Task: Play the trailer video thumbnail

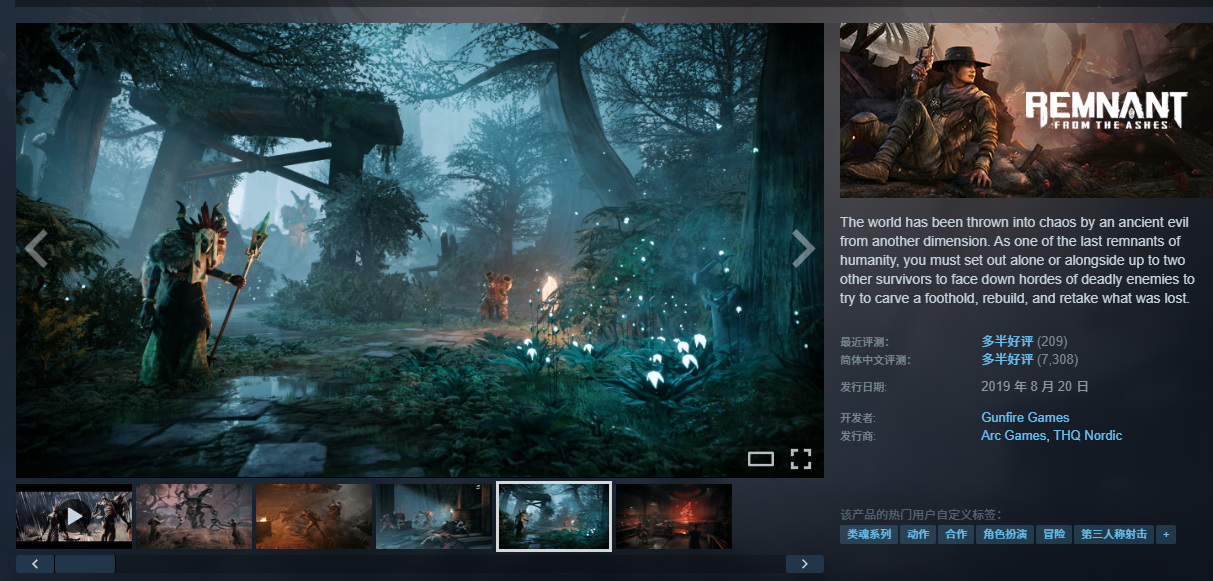Action: [x=74, y=516]
